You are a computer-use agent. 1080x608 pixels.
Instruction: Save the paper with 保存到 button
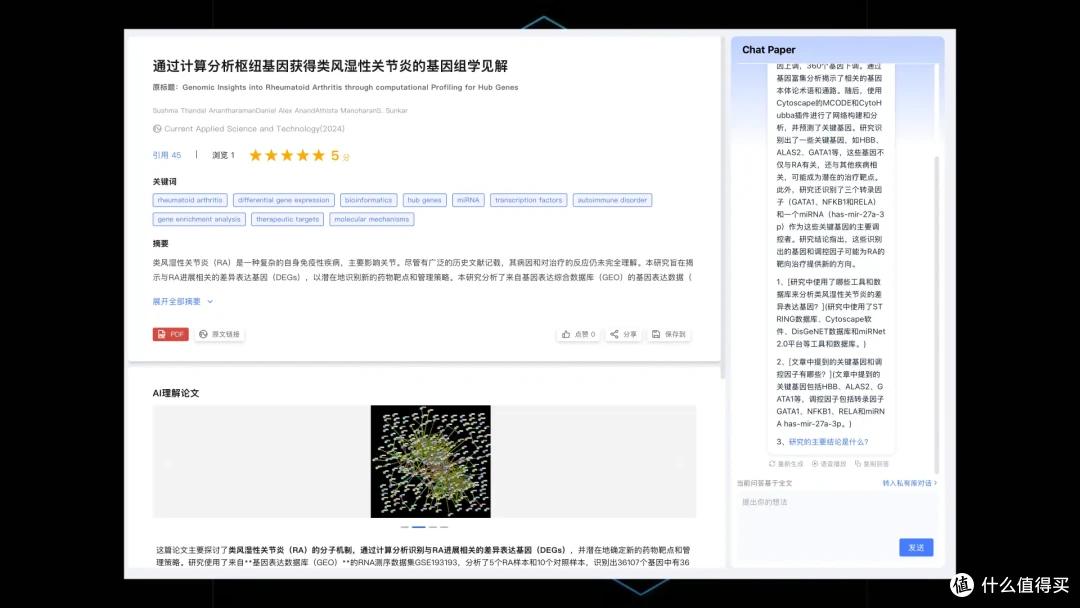[x=669, y=334]
